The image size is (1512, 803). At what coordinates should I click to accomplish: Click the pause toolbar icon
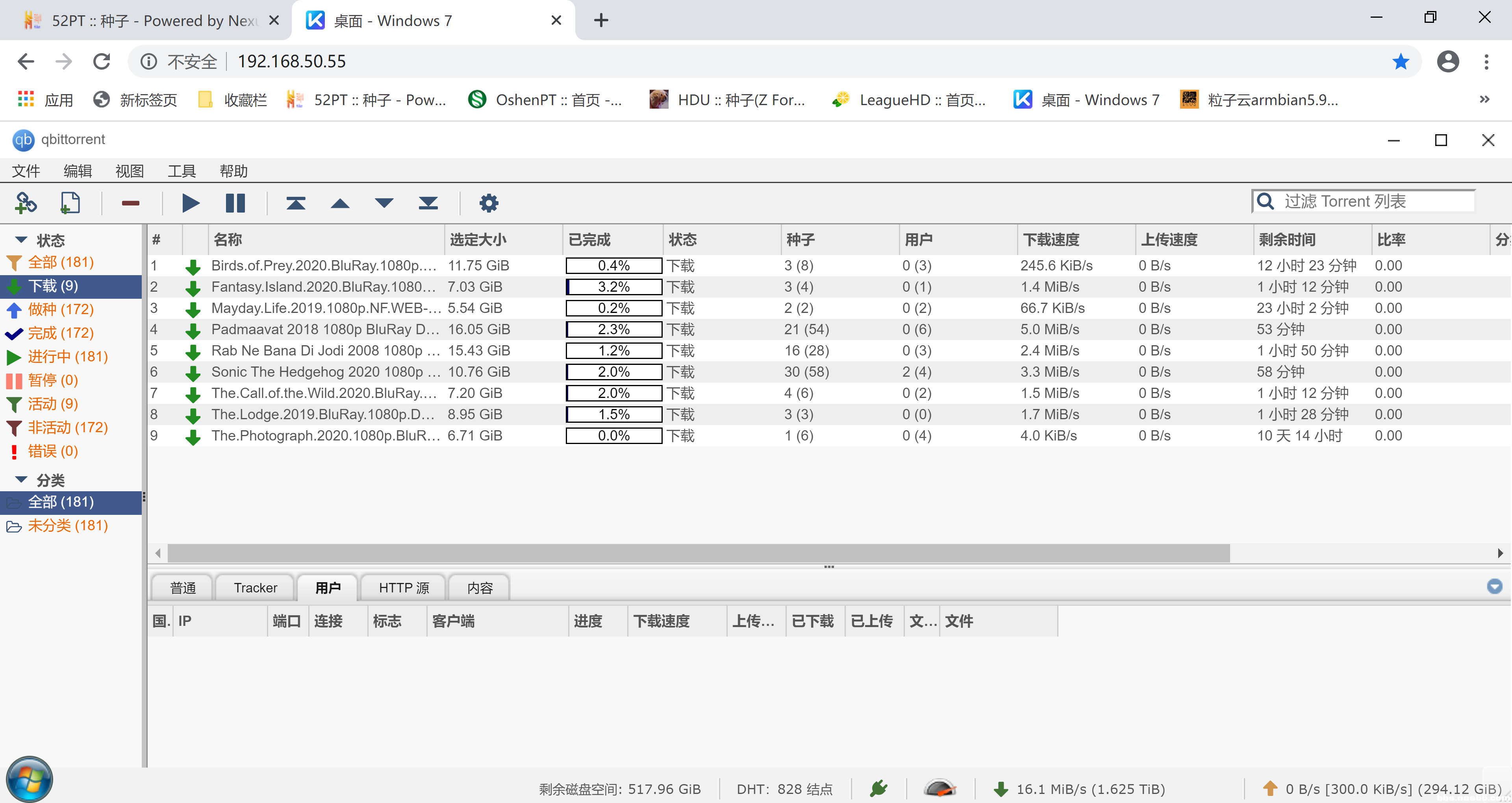235,203
